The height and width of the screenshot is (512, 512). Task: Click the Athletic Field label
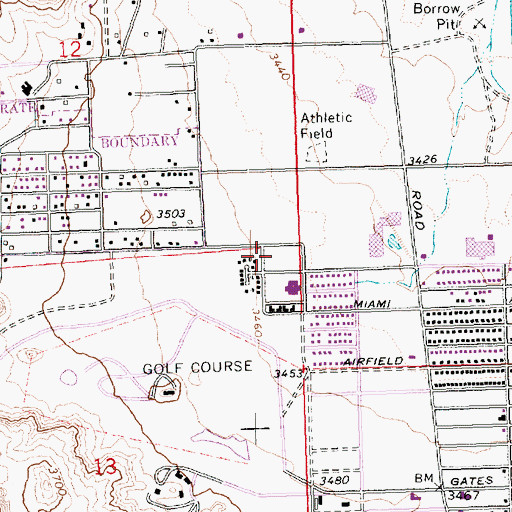pos(326,126)
